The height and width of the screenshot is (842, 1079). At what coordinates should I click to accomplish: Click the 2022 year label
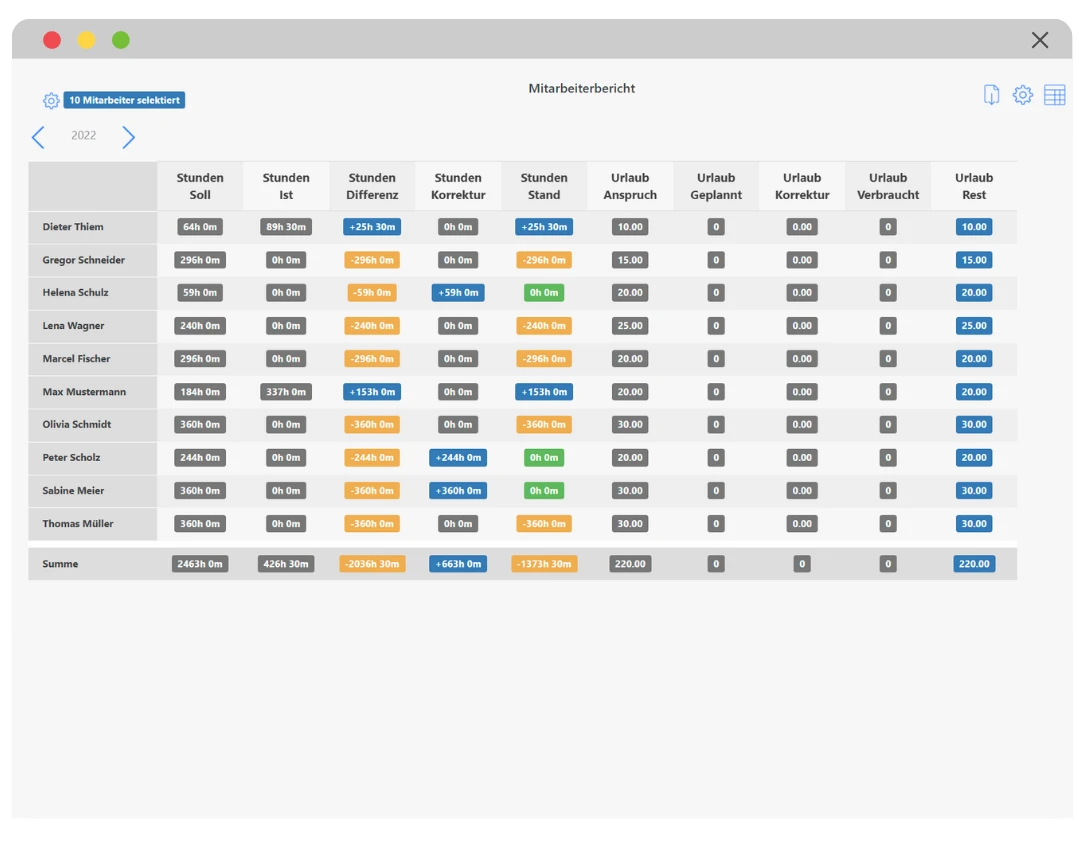pyautogui.click(x=84, y=136)
